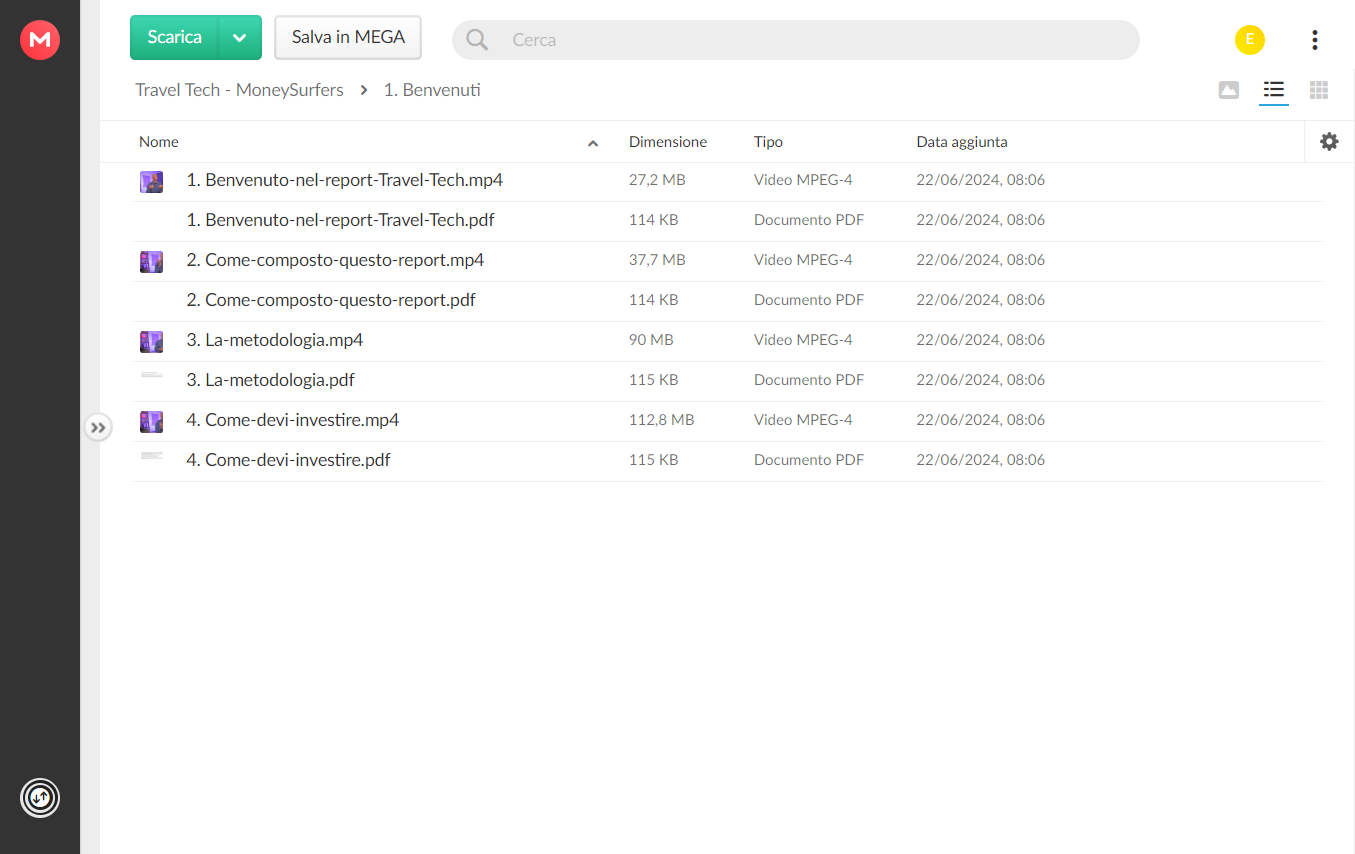Sort files by Data aggiunta column
This screenshot has width=1355, height=854.
[961, 142]
